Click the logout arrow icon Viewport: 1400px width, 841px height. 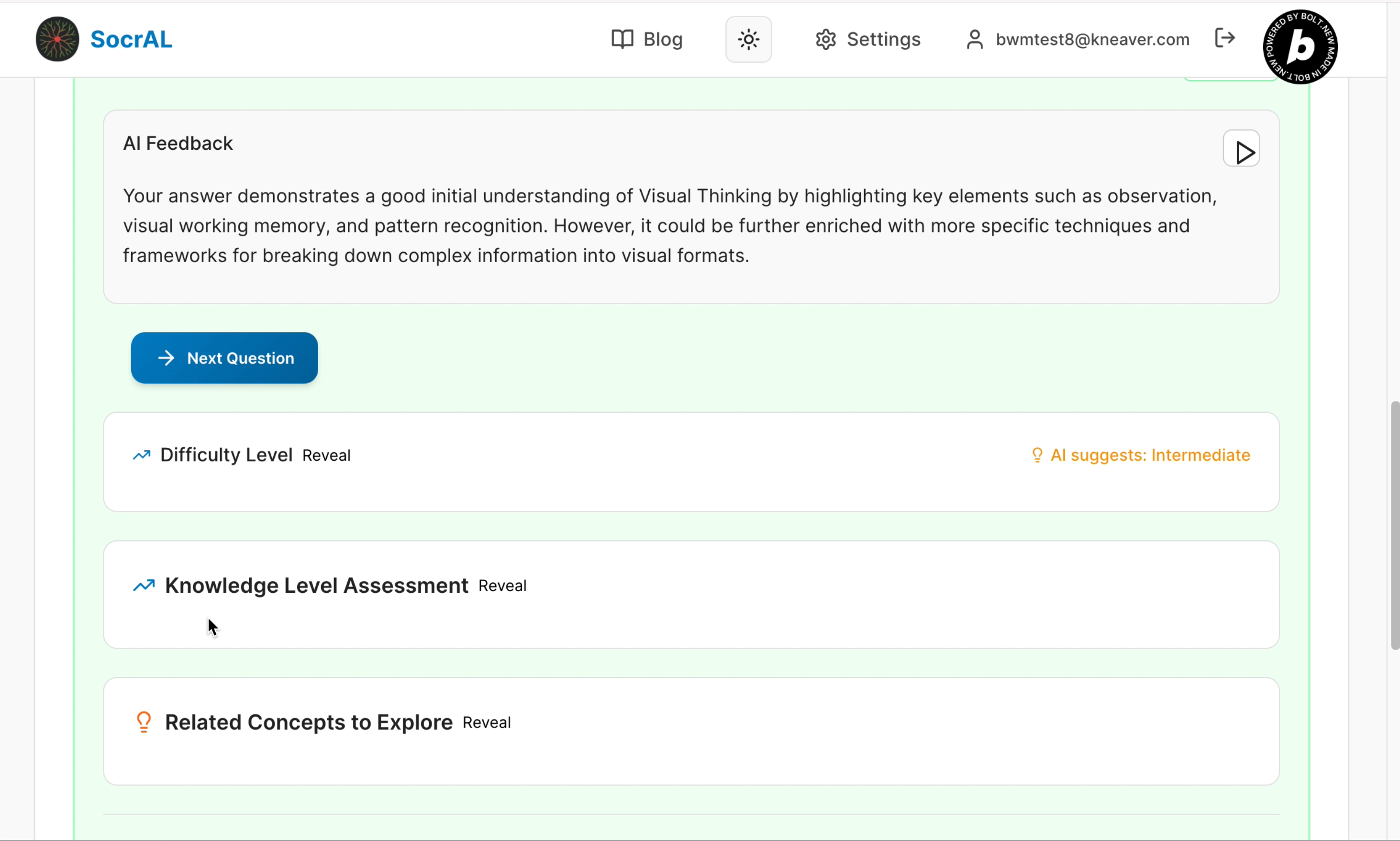(1225, 38)
